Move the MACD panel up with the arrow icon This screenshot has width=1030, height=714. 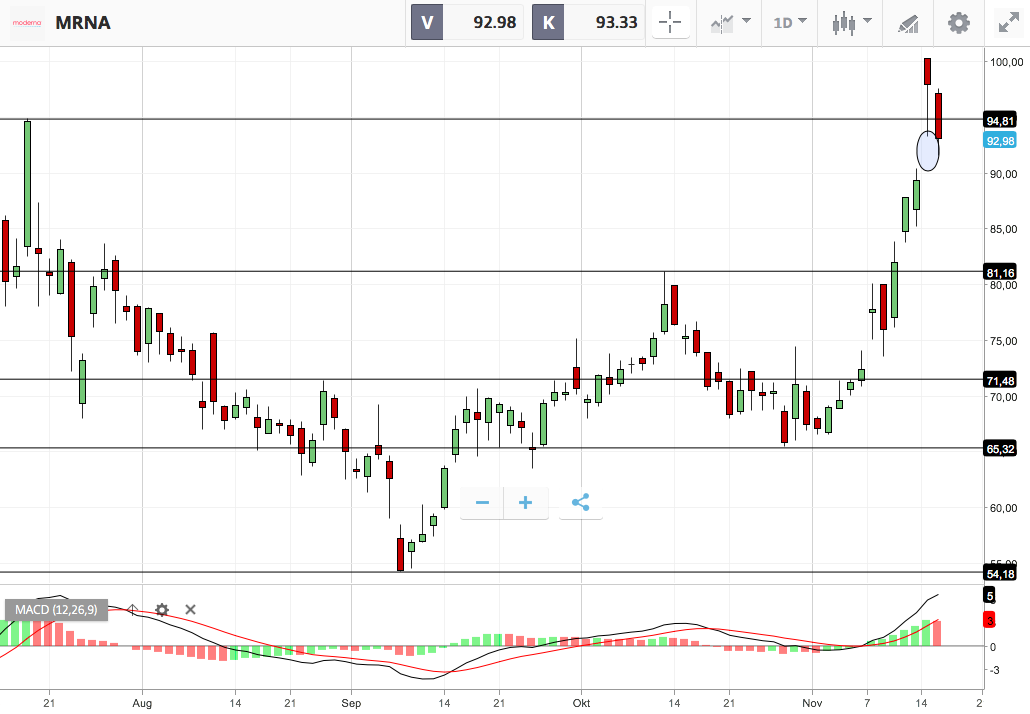[132, 610]
